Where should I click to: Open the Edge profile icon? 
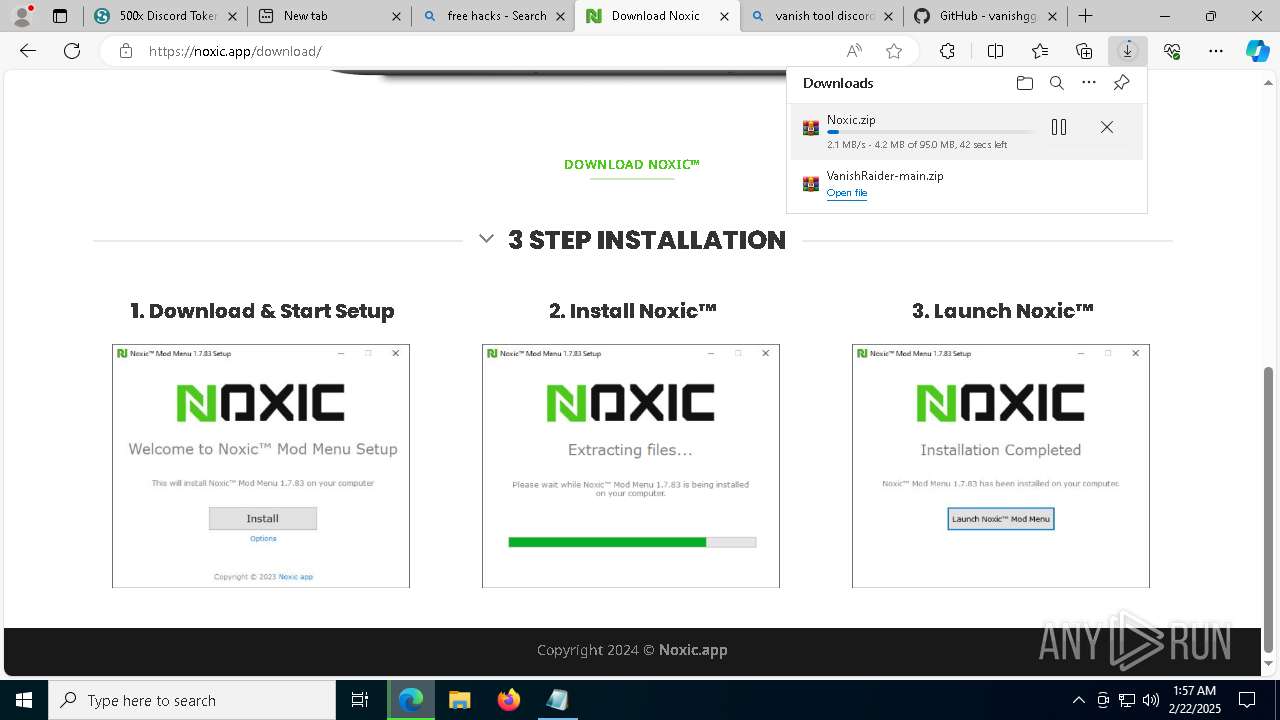[x=22, y=16]
